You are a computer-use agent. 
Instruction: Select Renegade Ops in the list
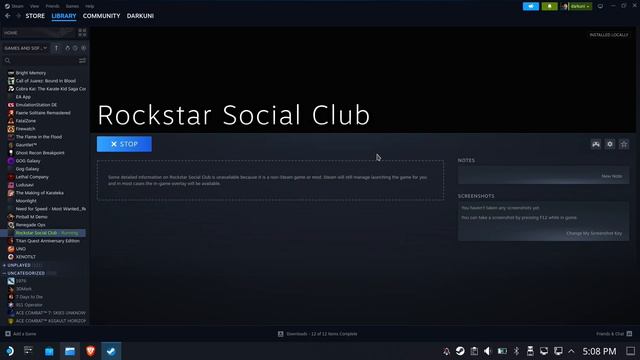click(x=30, y=225)
